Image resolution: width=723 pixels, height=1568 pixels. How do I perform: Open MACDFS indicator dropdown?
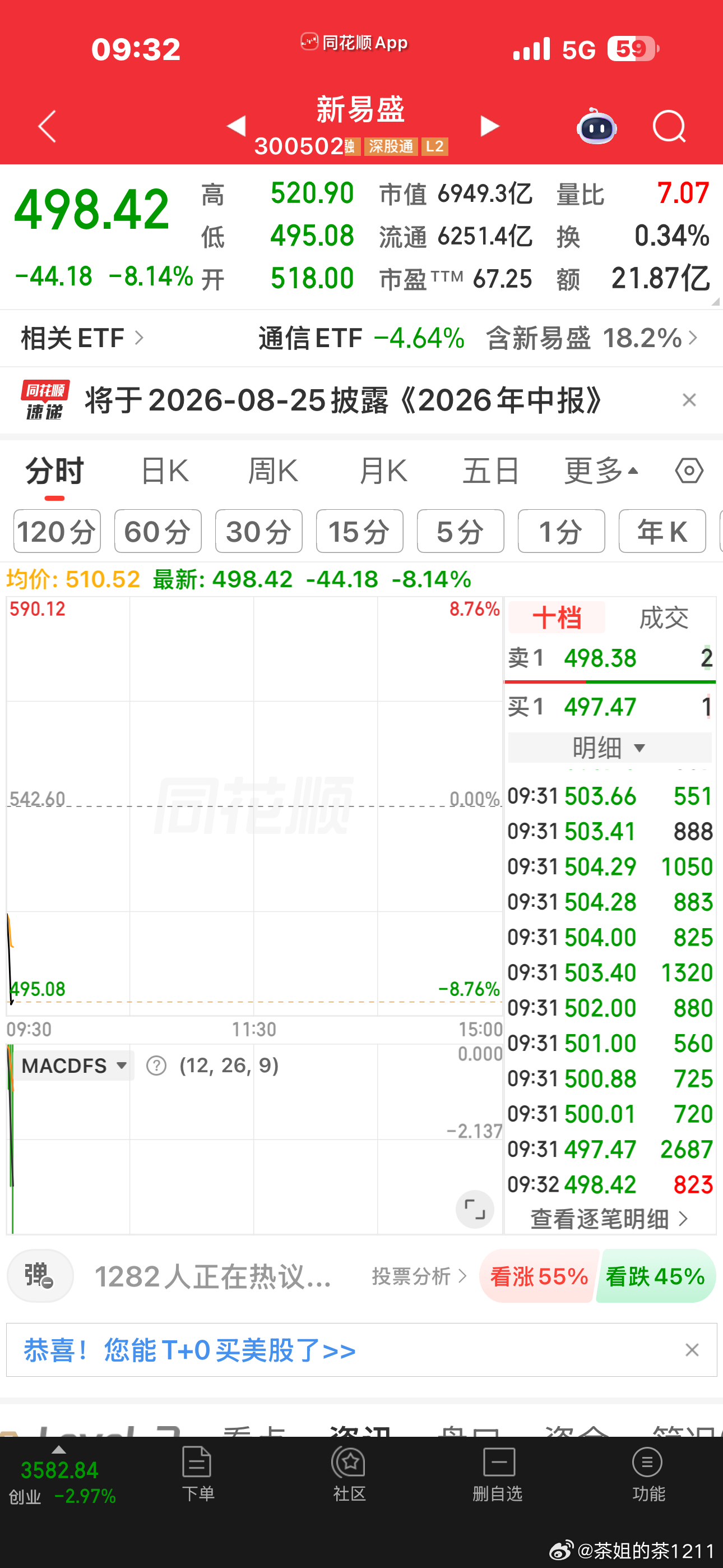point(73,1066)
